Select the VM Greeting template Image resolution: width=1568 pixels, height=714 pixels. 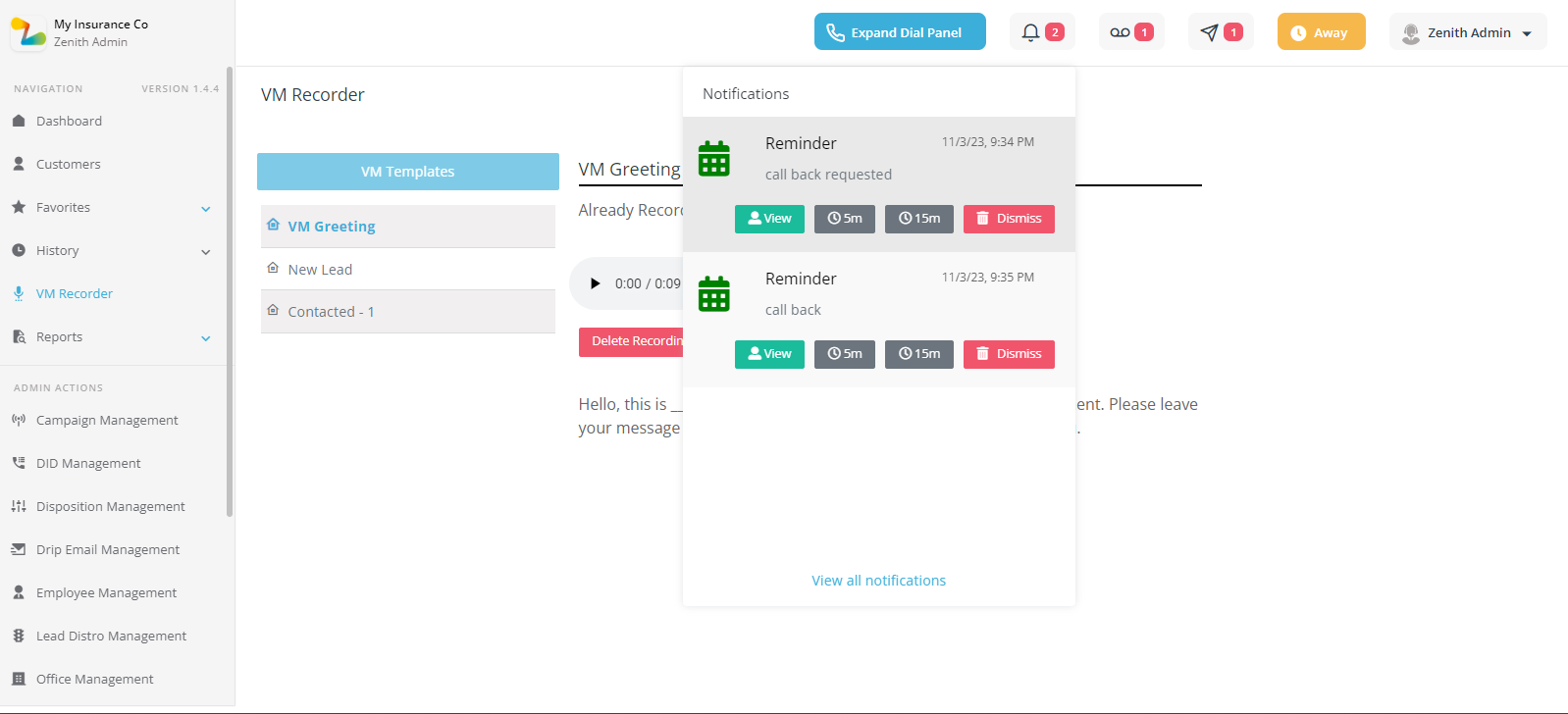408,227
